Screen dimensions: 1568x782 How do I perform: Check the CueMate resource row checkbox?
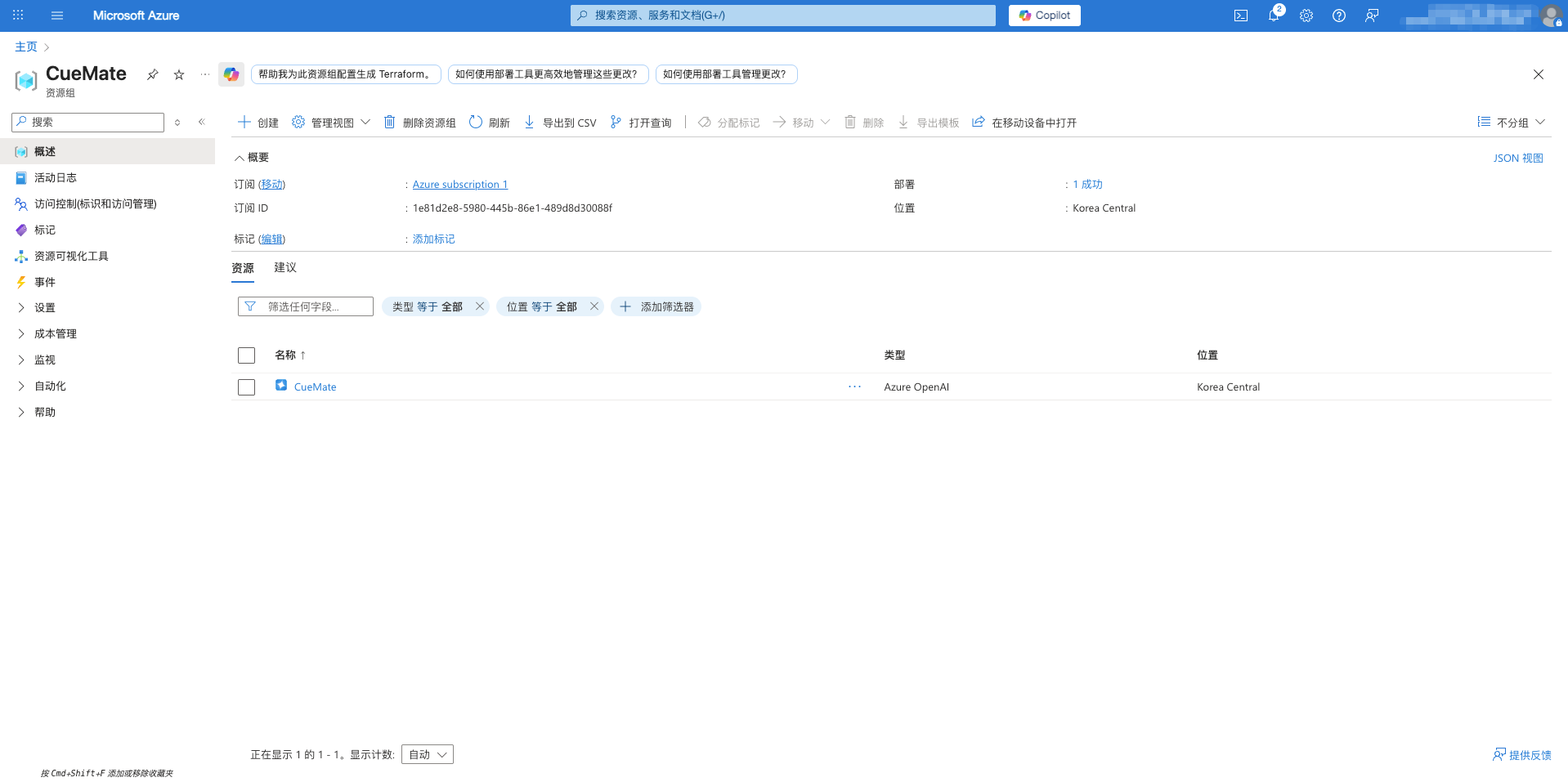point(246,387)
